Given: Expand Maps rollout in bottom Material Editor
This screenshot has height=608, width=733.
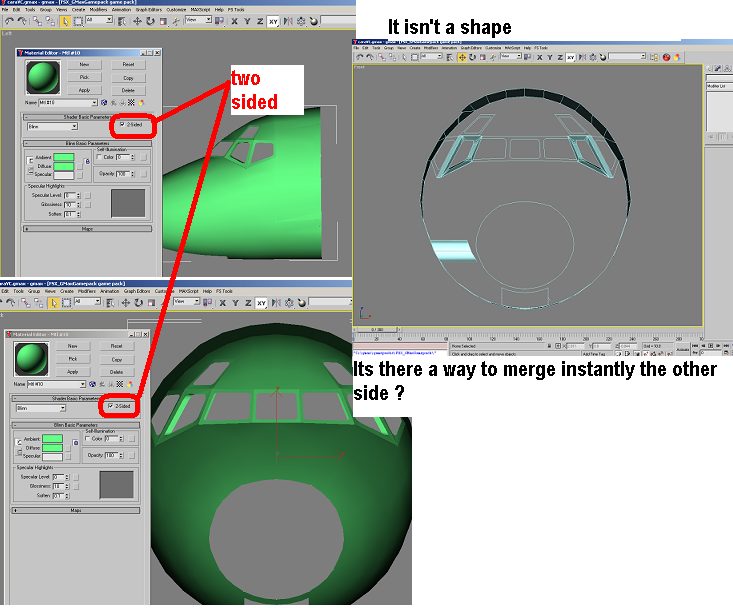Looking at the screenshot, I should (x=76, y=510).
